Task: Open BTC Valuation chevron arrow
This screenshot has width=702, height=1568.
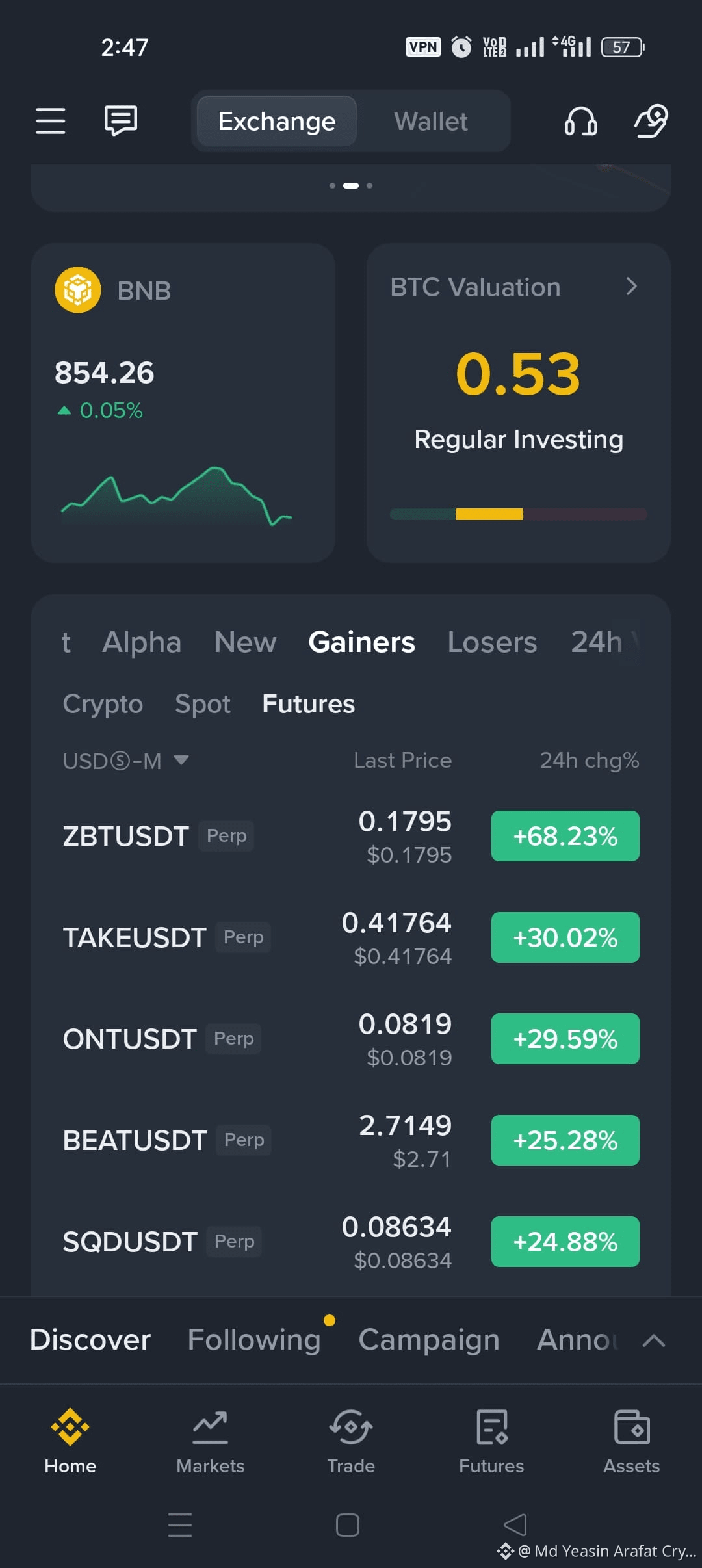Action: (631, 286)
